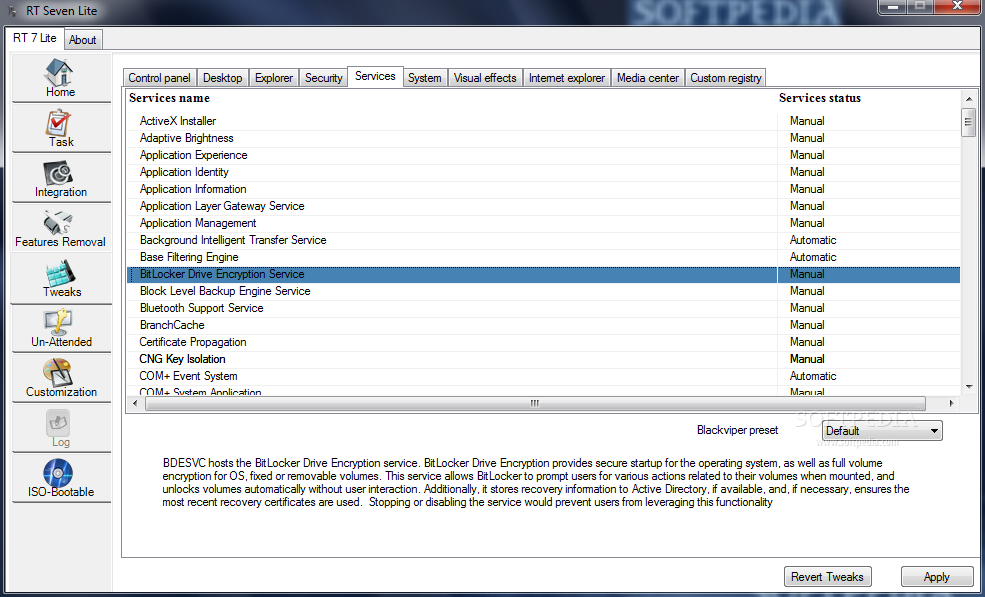985x597 pixels.
Task: Open the Un-Attended section
Action: (61, 327)
